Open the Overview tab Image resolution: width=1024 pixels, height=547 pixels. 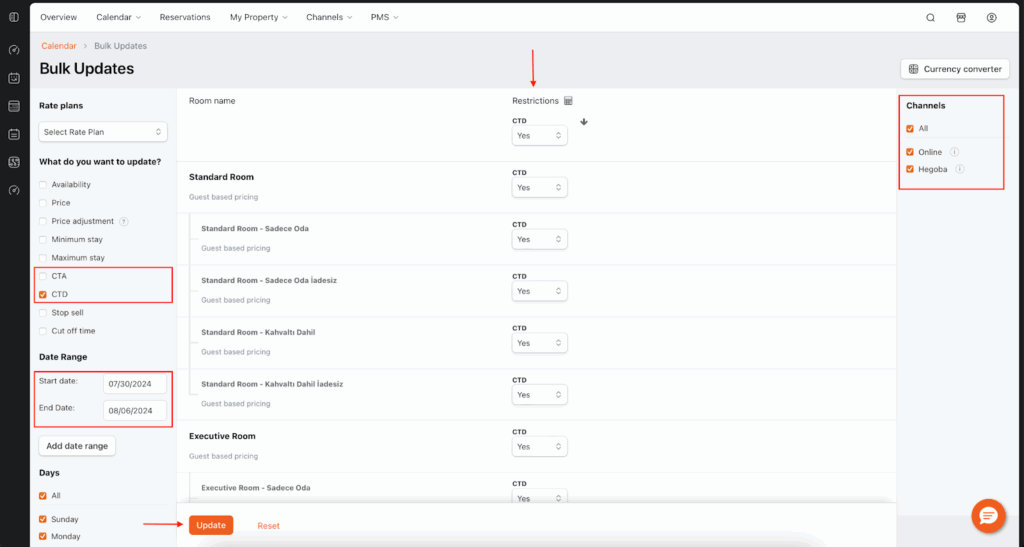pyautogui.click(x=58, y=17)
